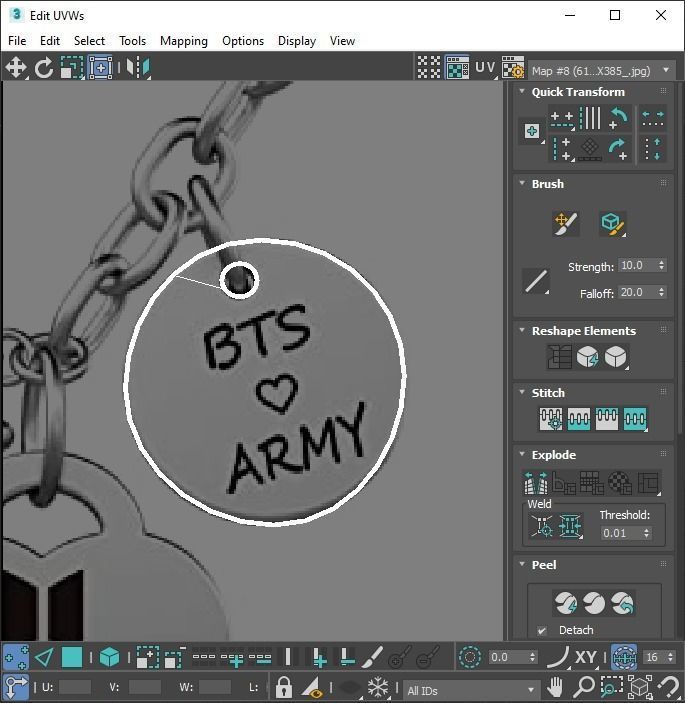Click the Target Weld icon

(x=542, y=526)
